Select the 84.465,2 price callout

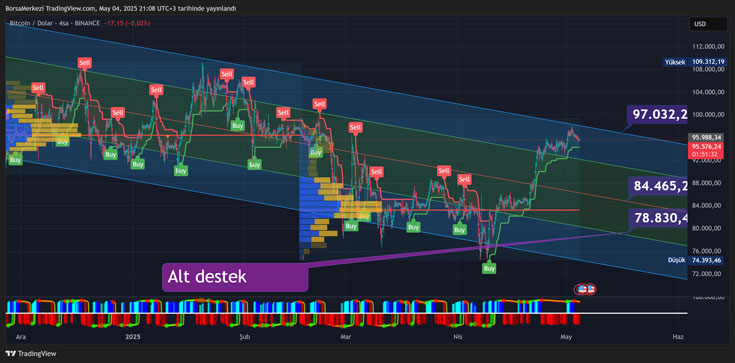point(658,186)
